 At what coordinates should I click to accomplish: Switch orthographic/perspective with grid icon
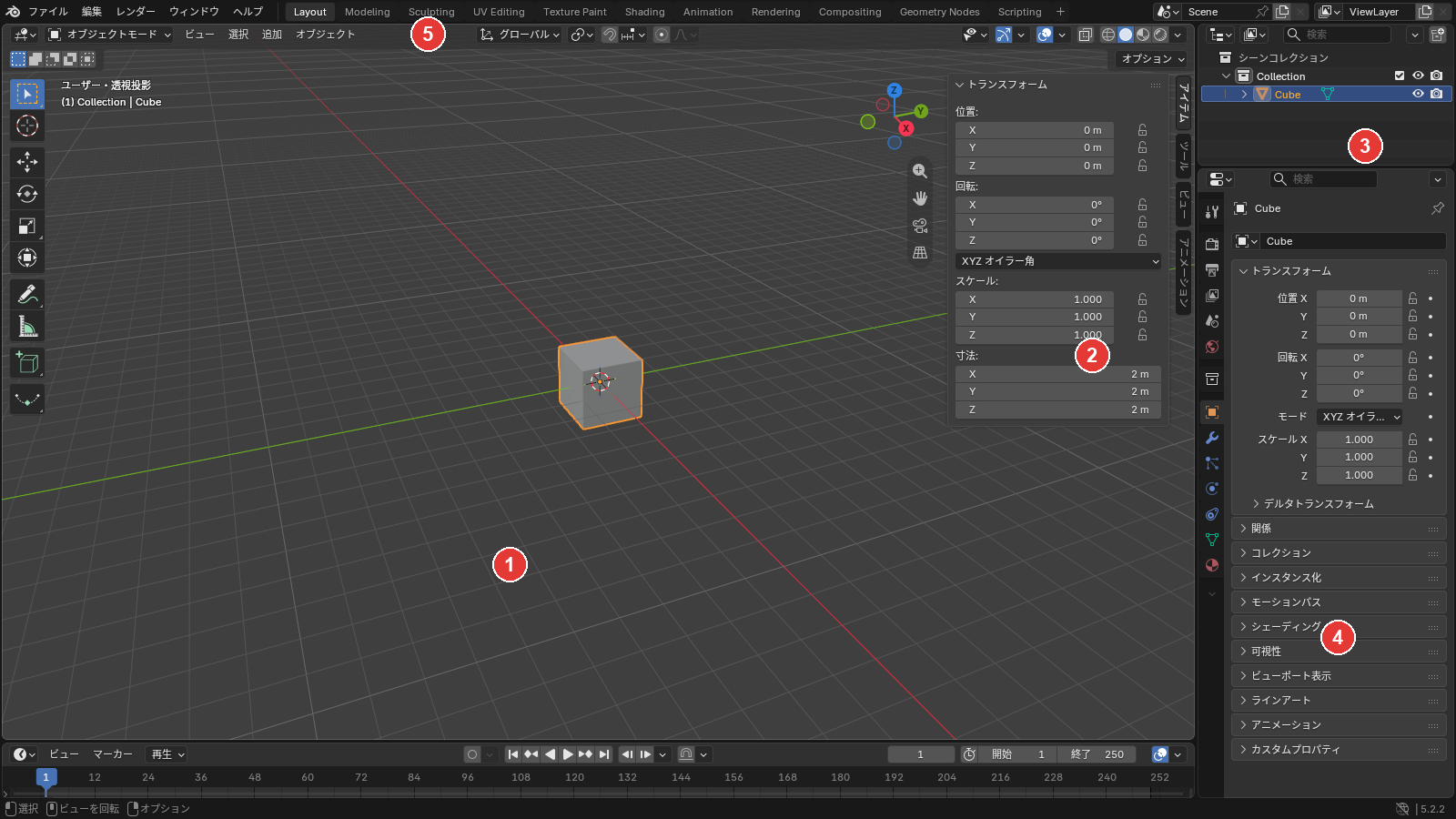(920, 253)
